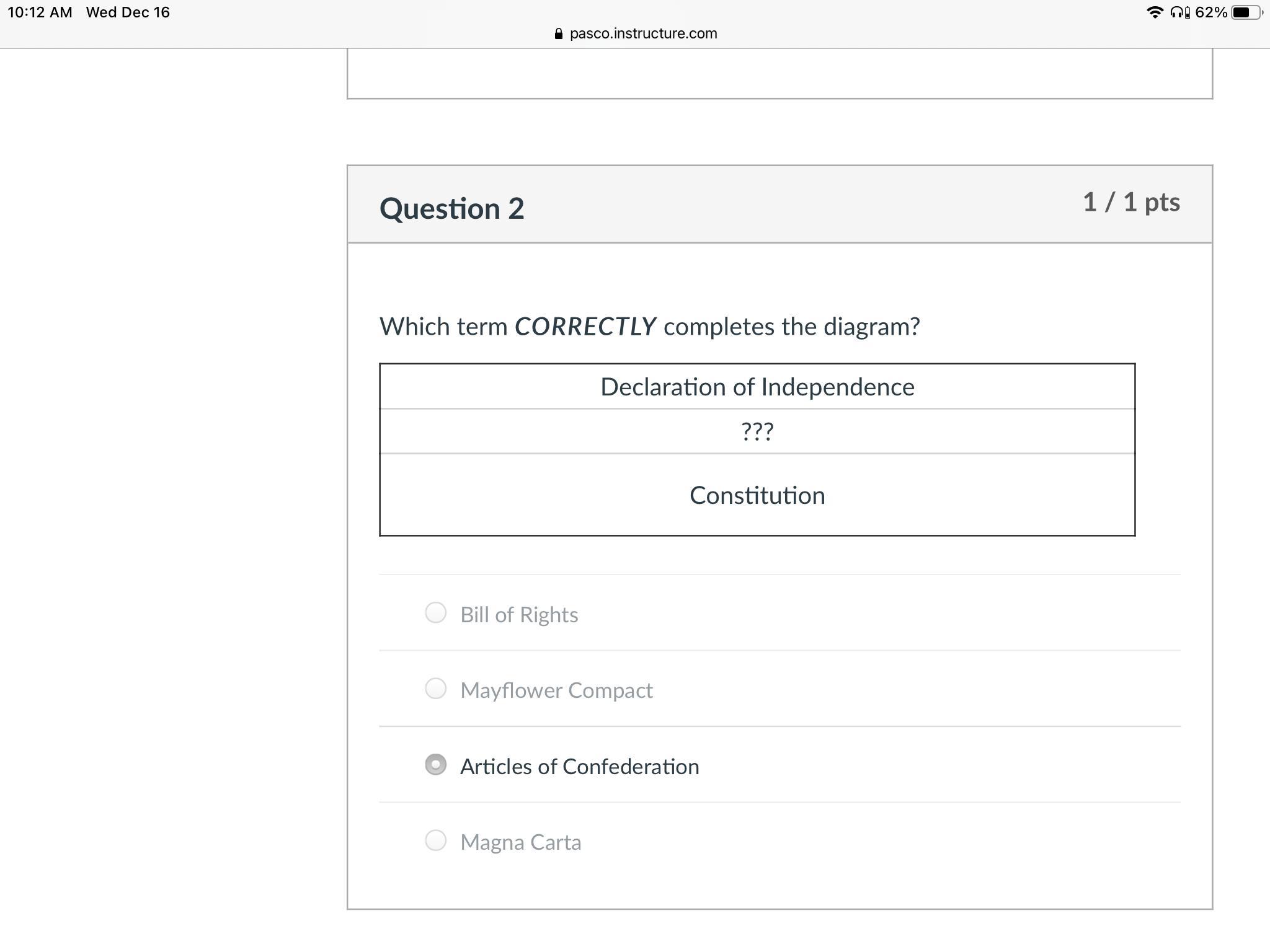
Task: Click the padlock icon beside the URL
Action: (x=559, y=34)
